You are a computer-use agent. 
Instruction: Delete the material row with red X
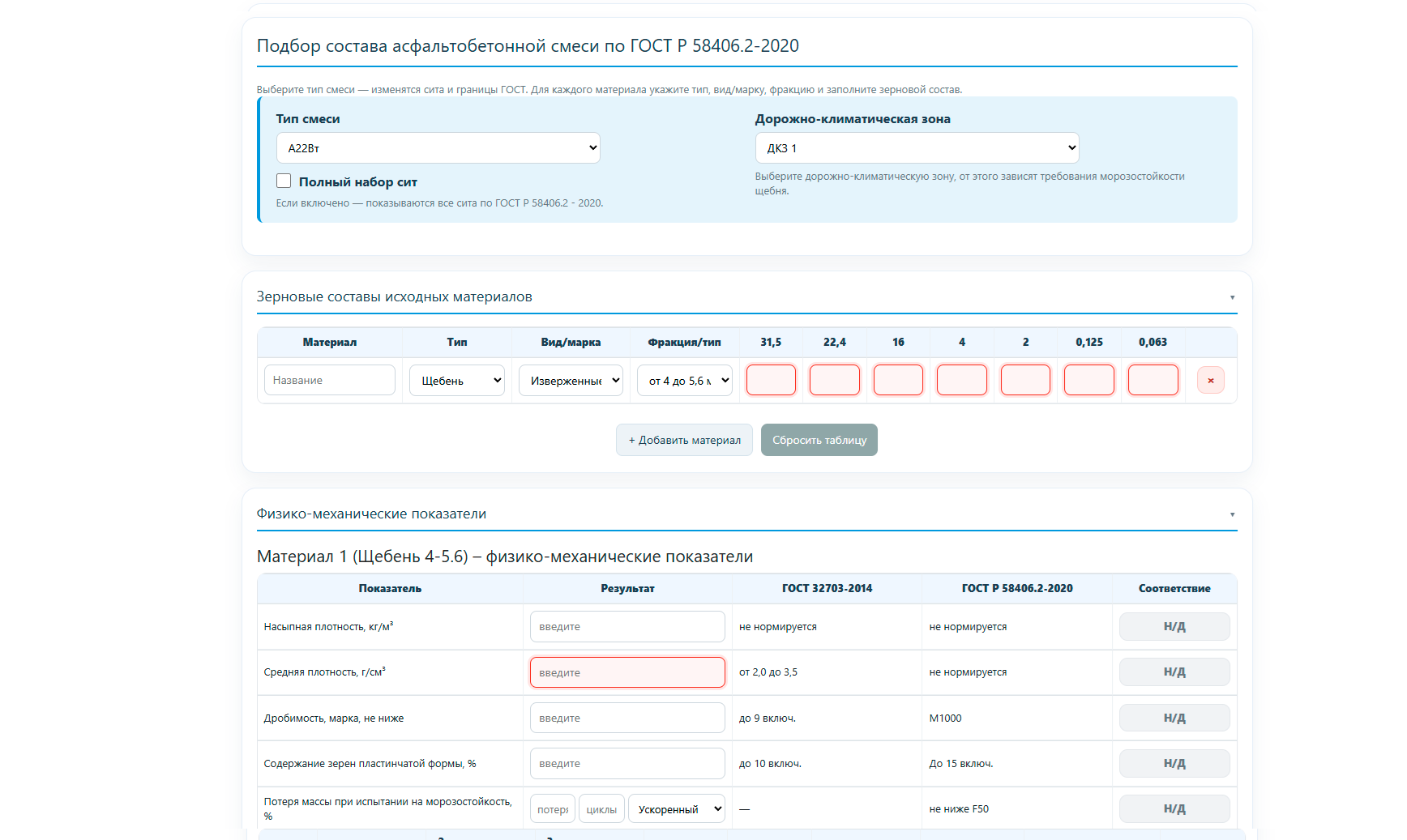[x=1210, y=381]
